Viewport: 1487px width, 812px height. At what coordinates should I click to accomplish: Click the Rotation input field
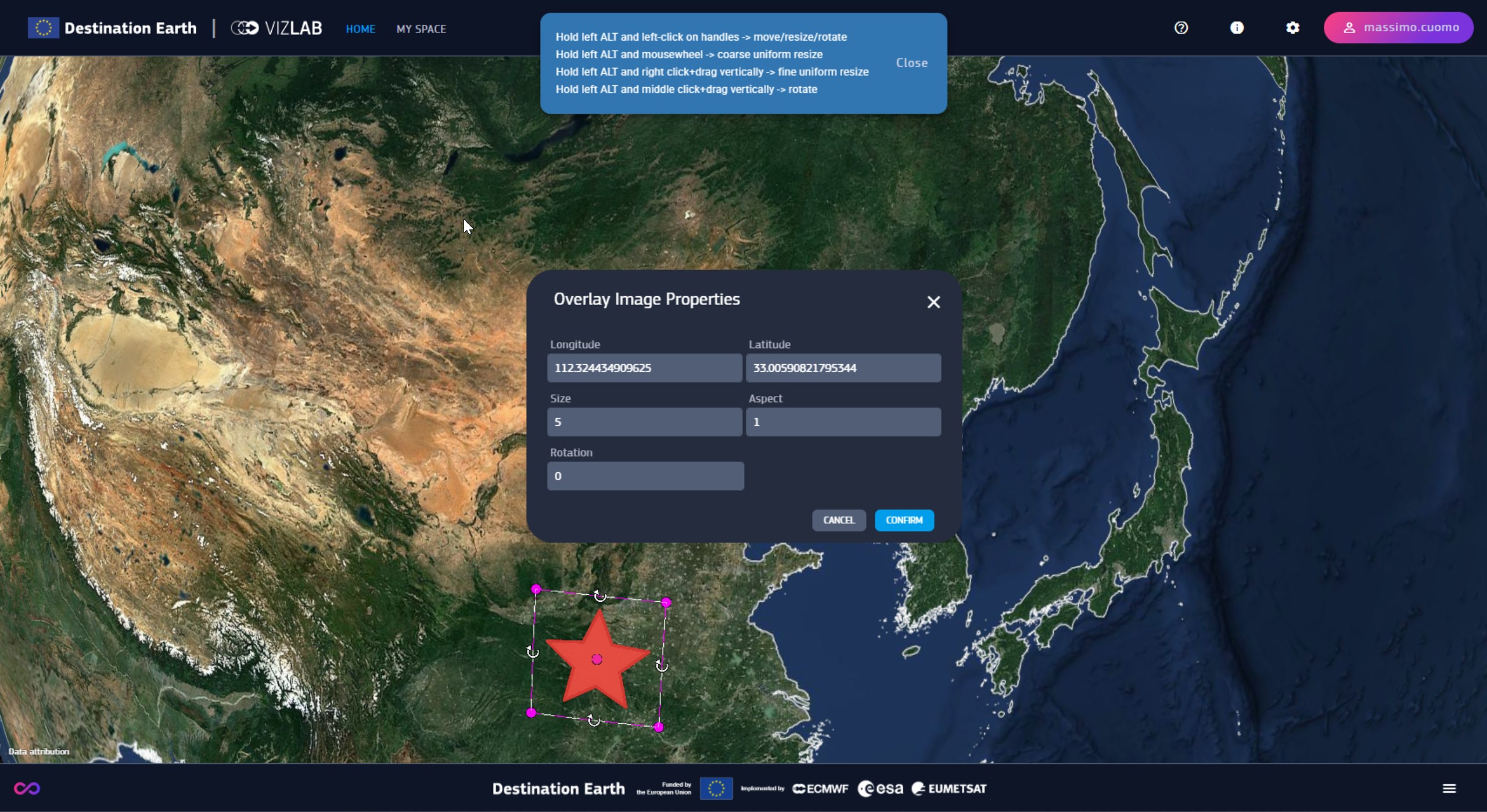click(x=645, y=476)
